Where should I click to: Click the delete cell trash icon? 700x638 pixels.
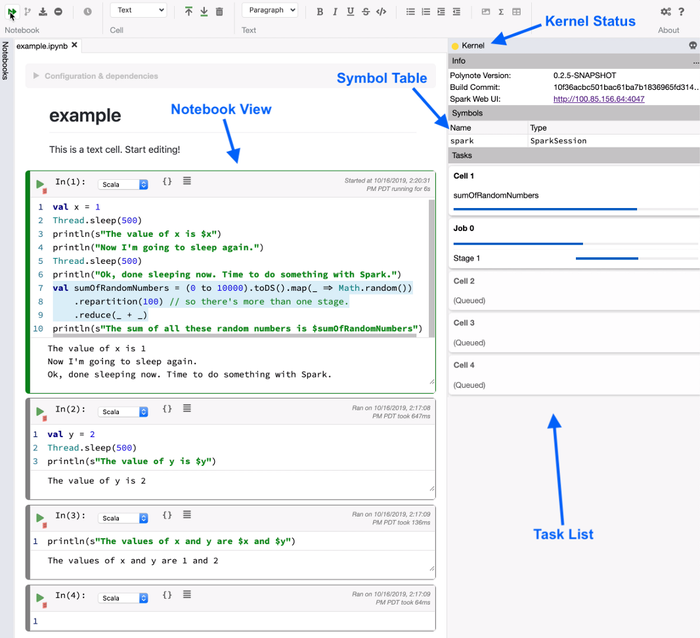coord(219,12)
